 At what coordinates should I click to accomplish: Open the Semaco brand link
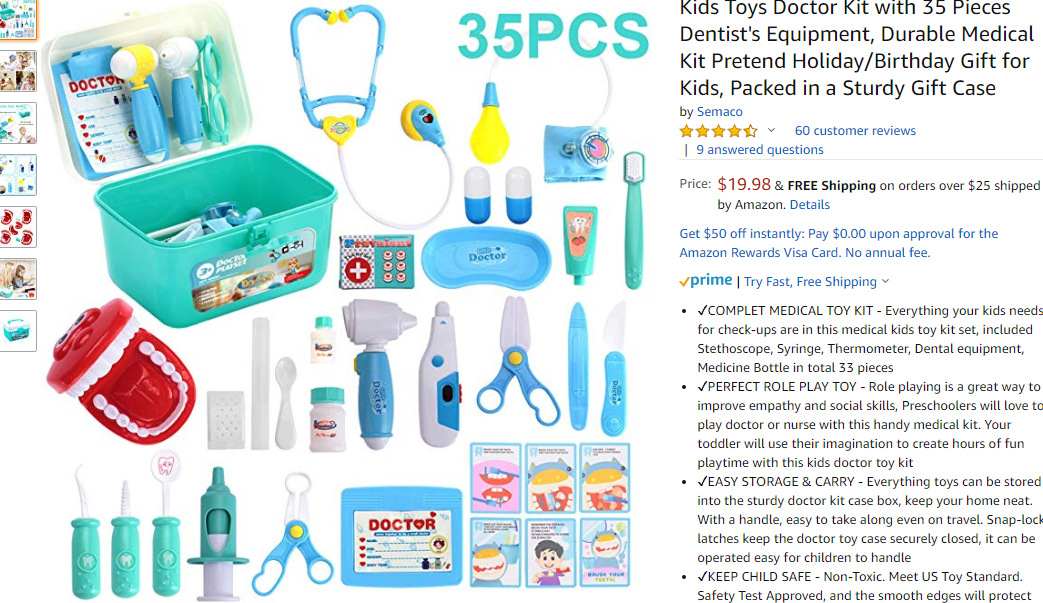click(x=719, y=112)
